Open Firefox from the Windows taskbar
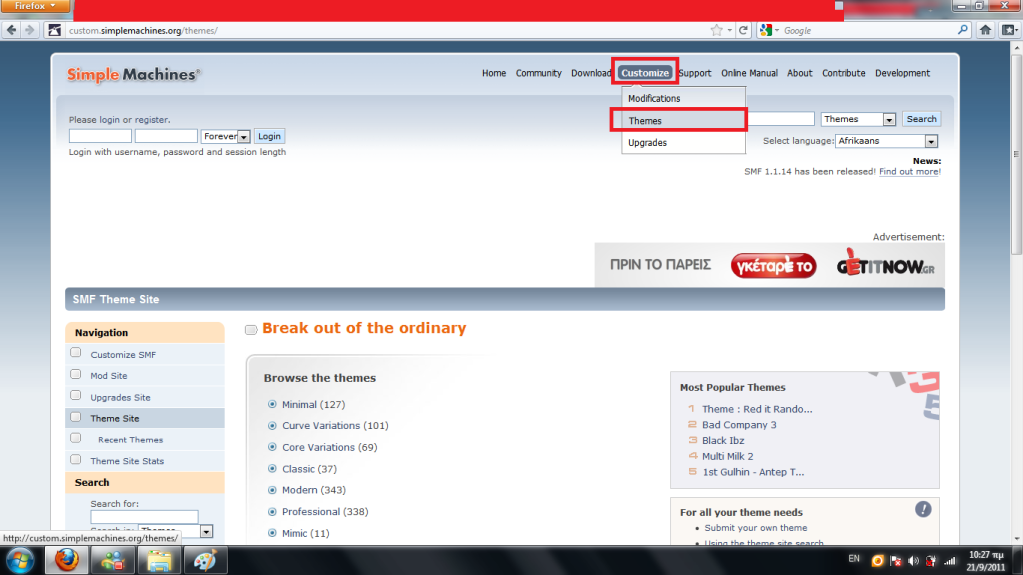This screenshot has height=575, width=1023. [x=67, y=560]
